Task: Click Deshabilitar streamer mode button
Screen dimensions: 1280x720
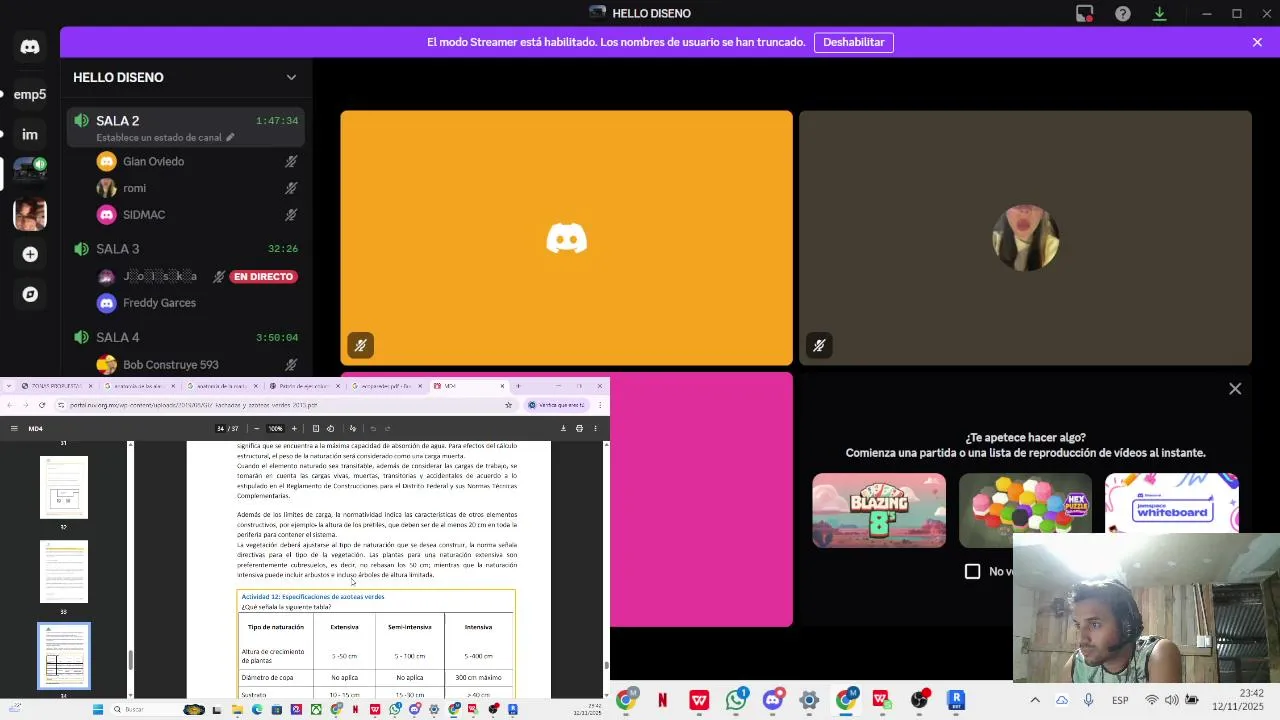Action: (x=853, y=42)
